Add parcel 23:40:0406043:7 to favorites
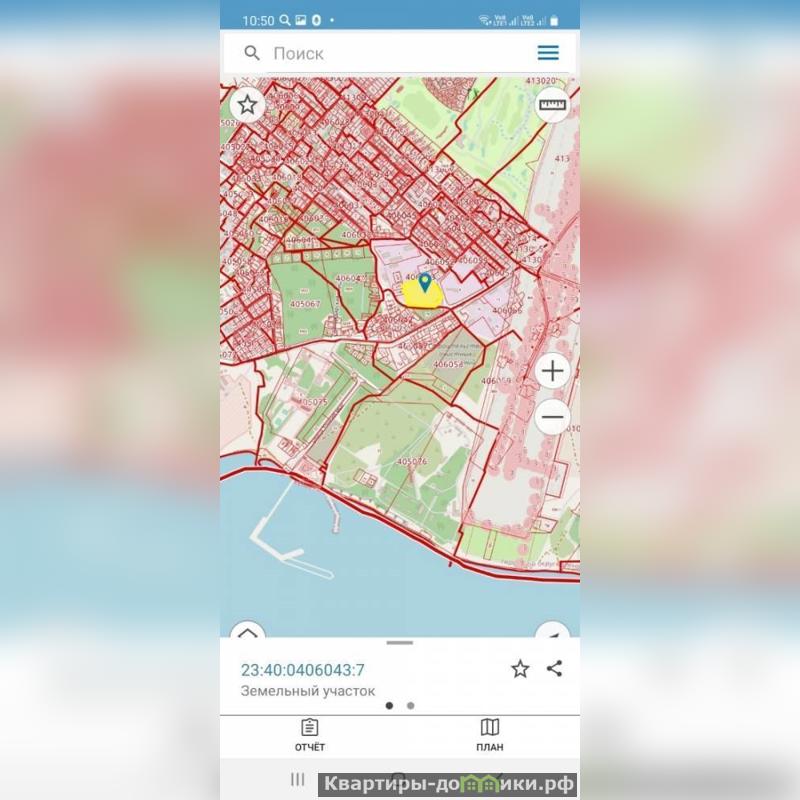The height and width of the screenshot is (800, 800). (x=520, y=668)
